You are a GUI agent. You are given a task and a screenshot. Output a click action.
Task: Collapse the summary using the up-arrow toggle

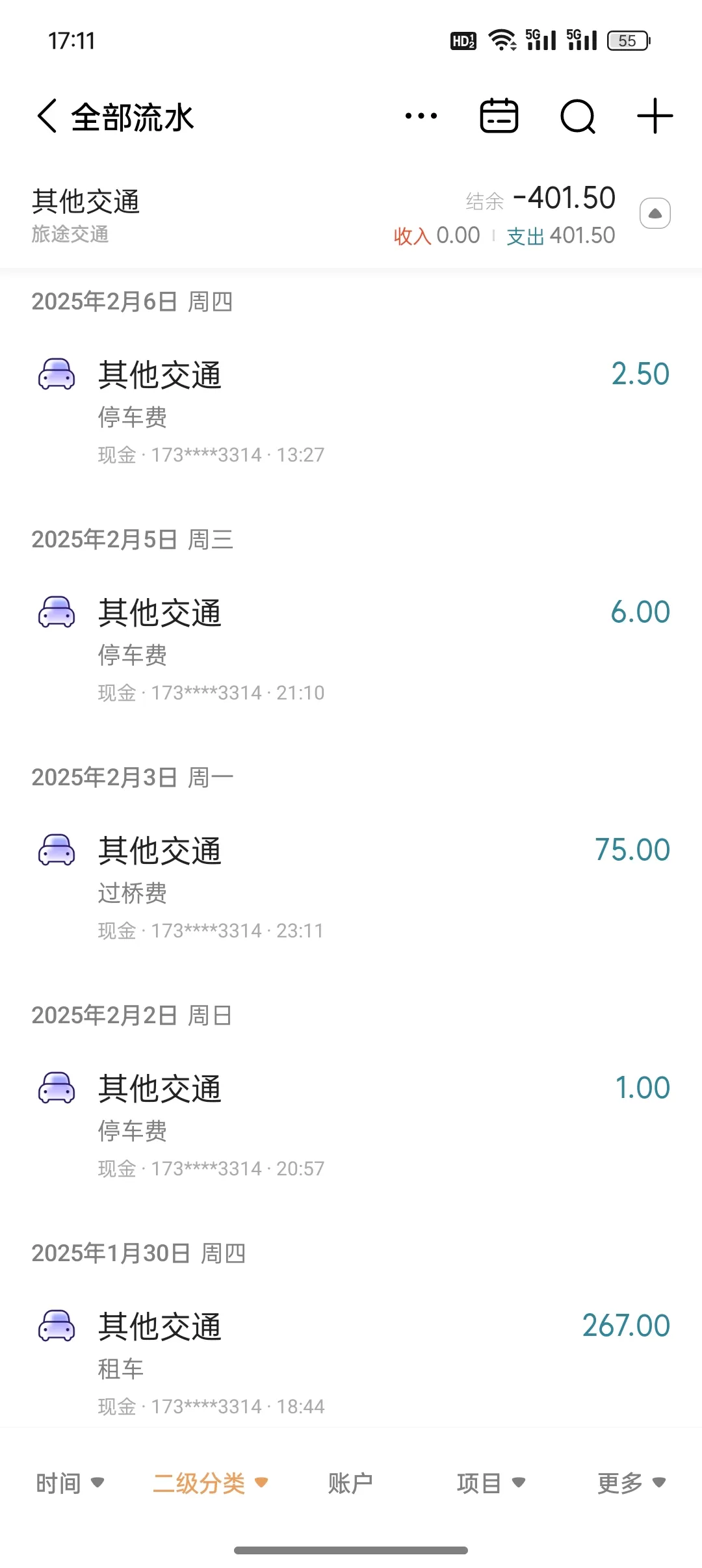(655, 213)
